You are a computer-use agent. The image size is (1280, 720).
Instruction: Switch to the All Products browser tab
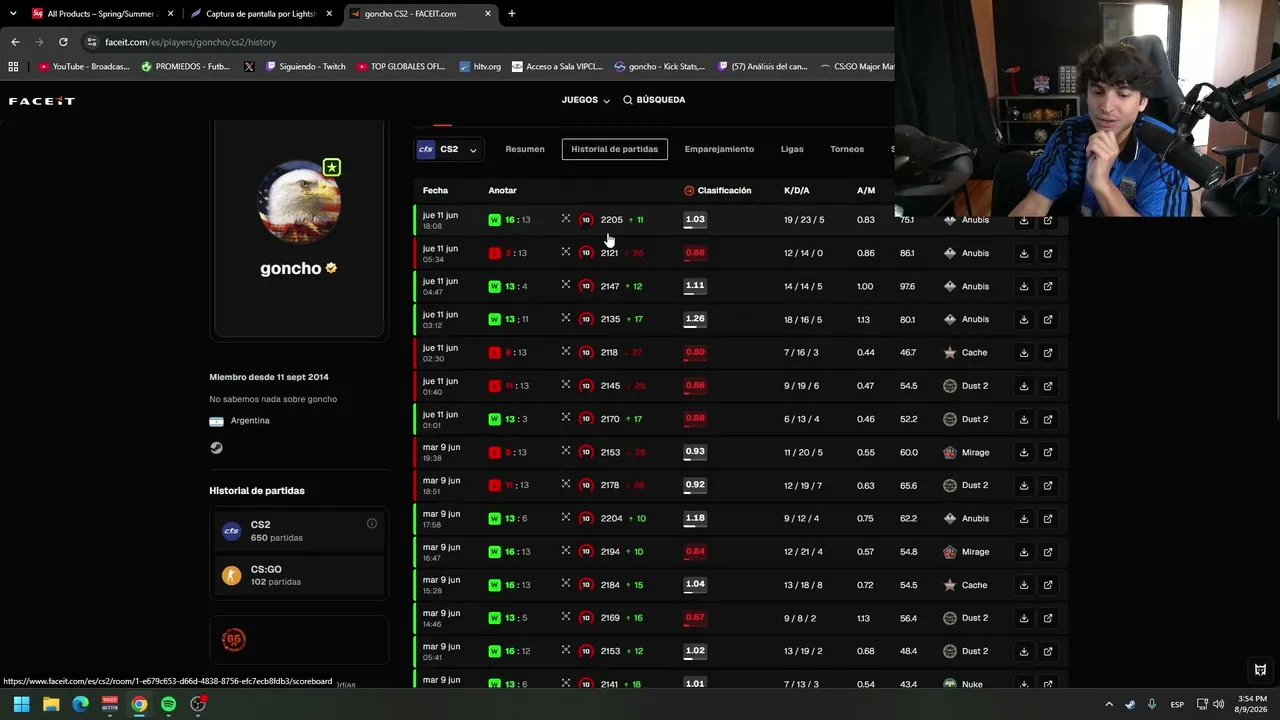[101, 14]
